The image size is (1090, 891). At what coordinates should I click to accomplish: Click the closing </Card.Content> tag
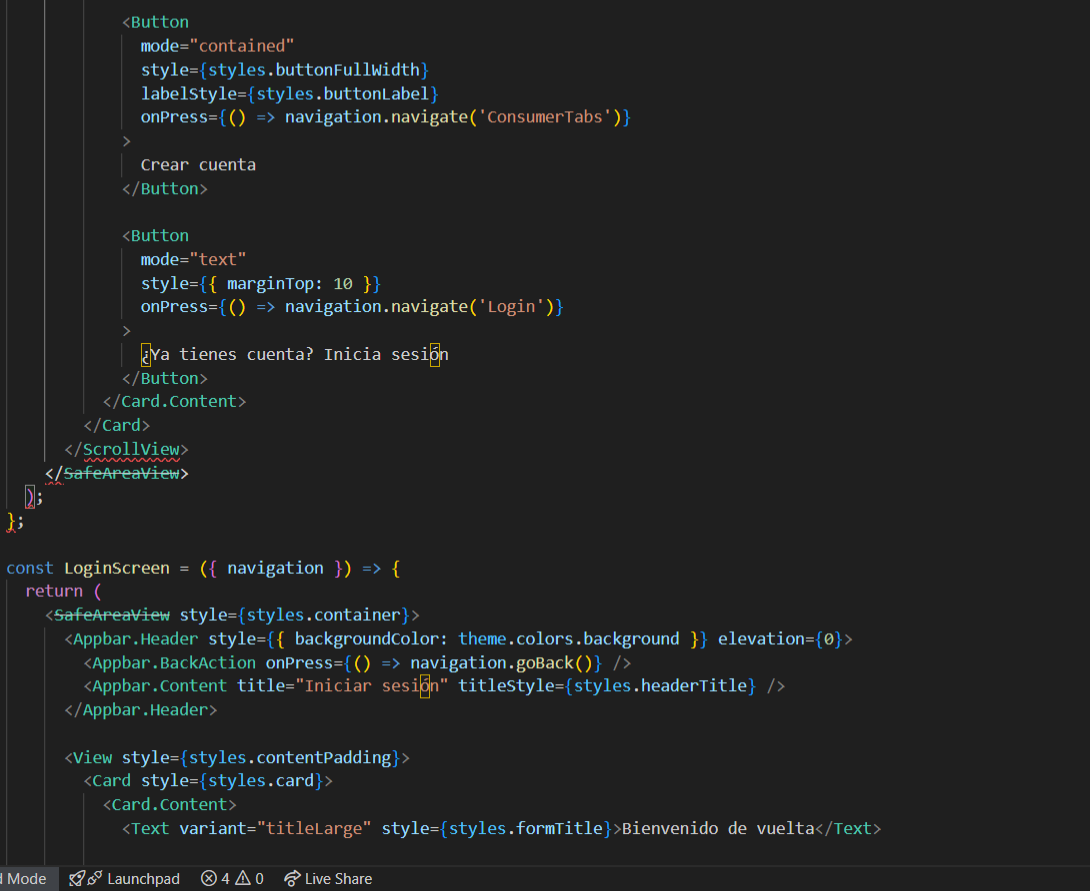174,401
